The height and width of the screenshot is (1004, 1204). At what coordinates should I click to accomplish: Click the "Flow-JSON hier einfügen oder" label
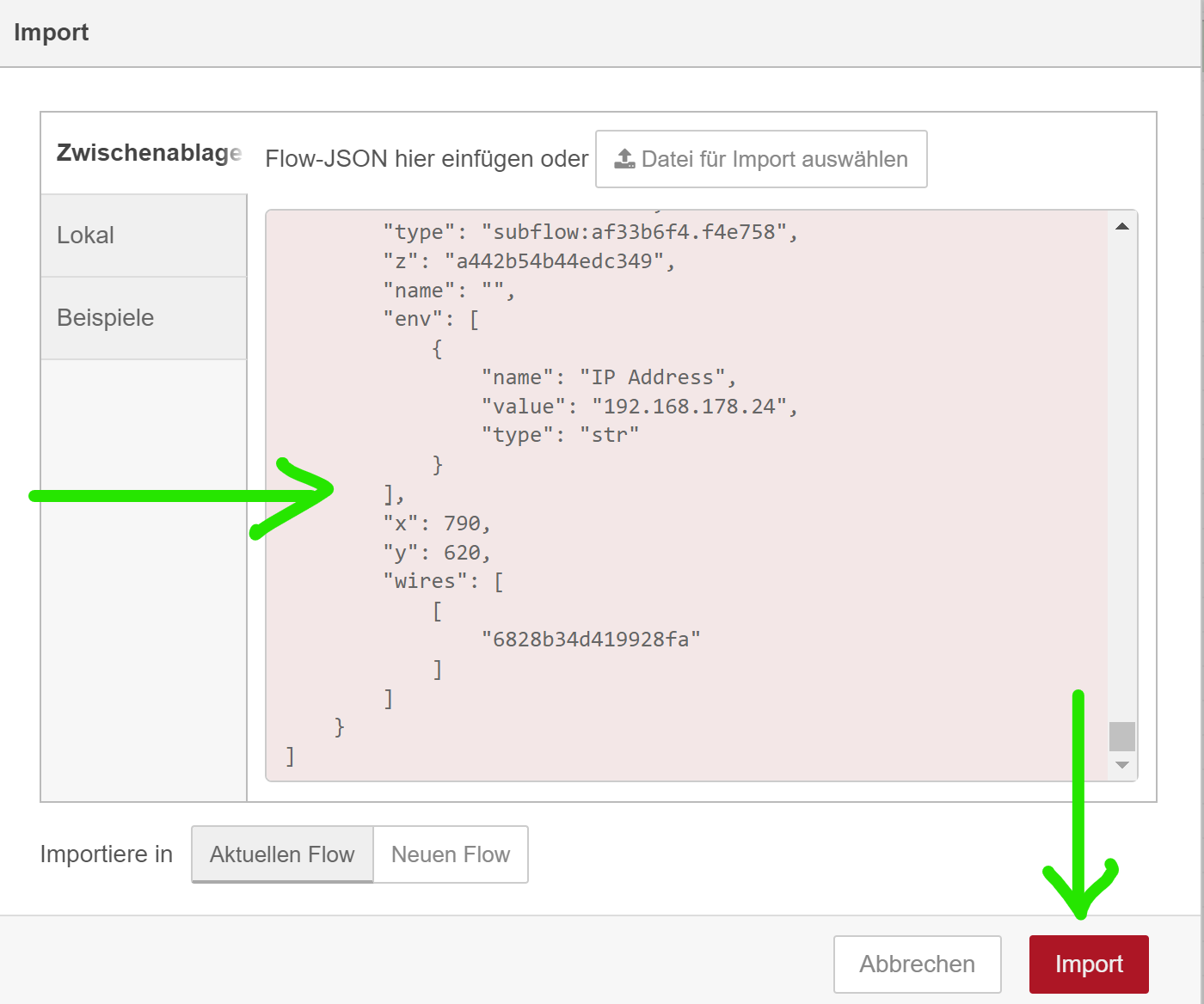427,159
